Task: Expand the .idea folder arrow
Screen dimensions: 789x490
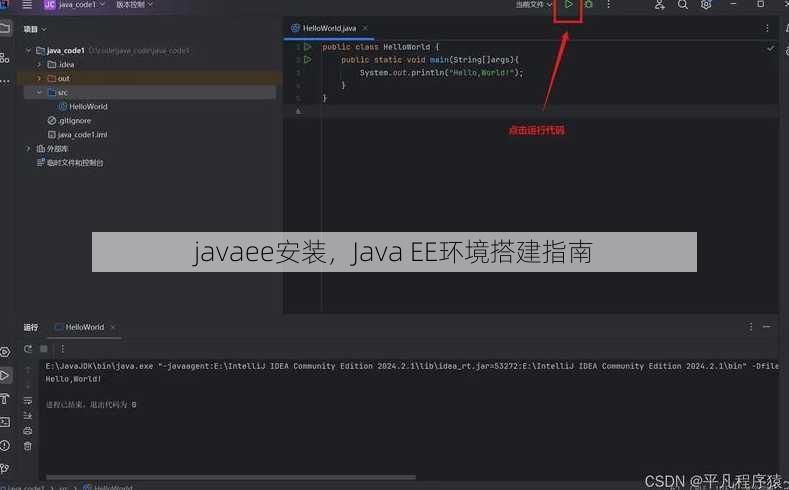Action: (39, 64)
